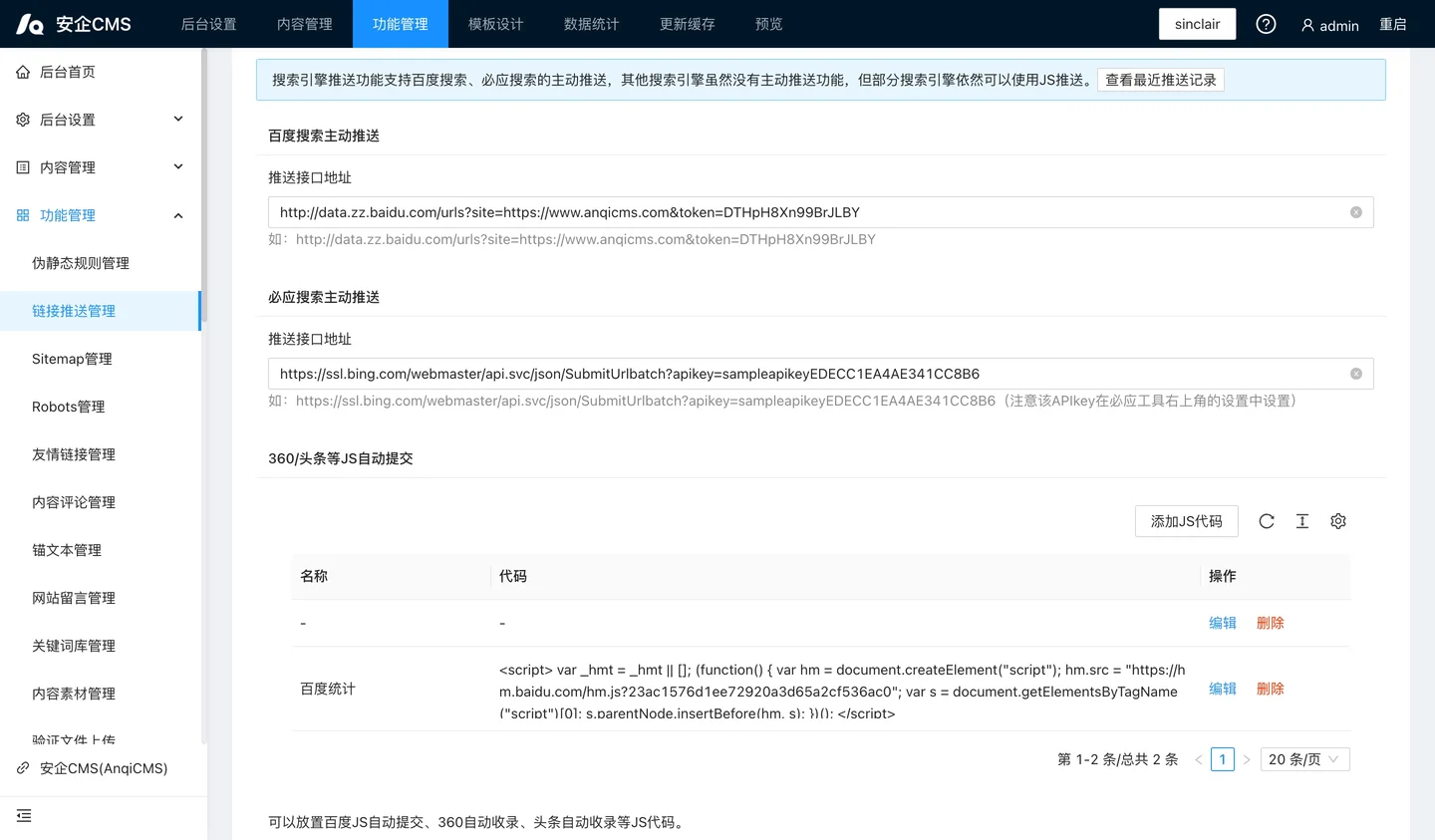Clear the Bing push URL field
Image resolution: width=1435 pixels, height=840 pixels.
point(1356,374)
